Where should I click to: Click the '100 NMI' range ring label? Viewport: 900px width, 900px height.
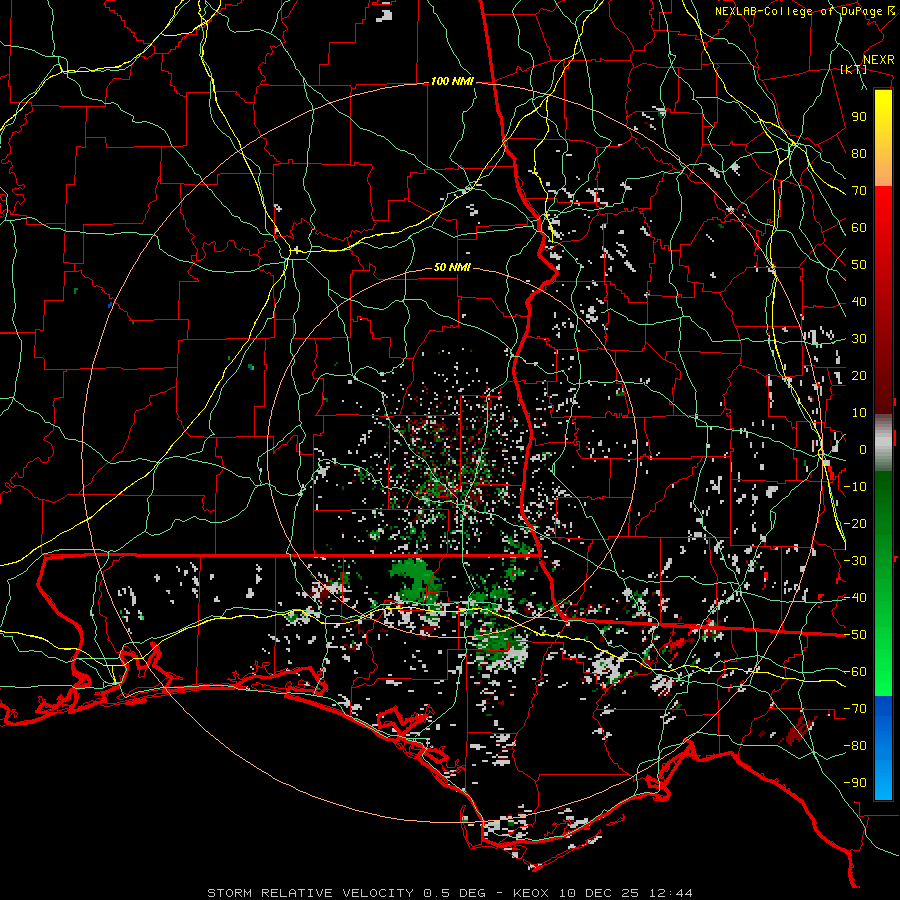point(452,82)
